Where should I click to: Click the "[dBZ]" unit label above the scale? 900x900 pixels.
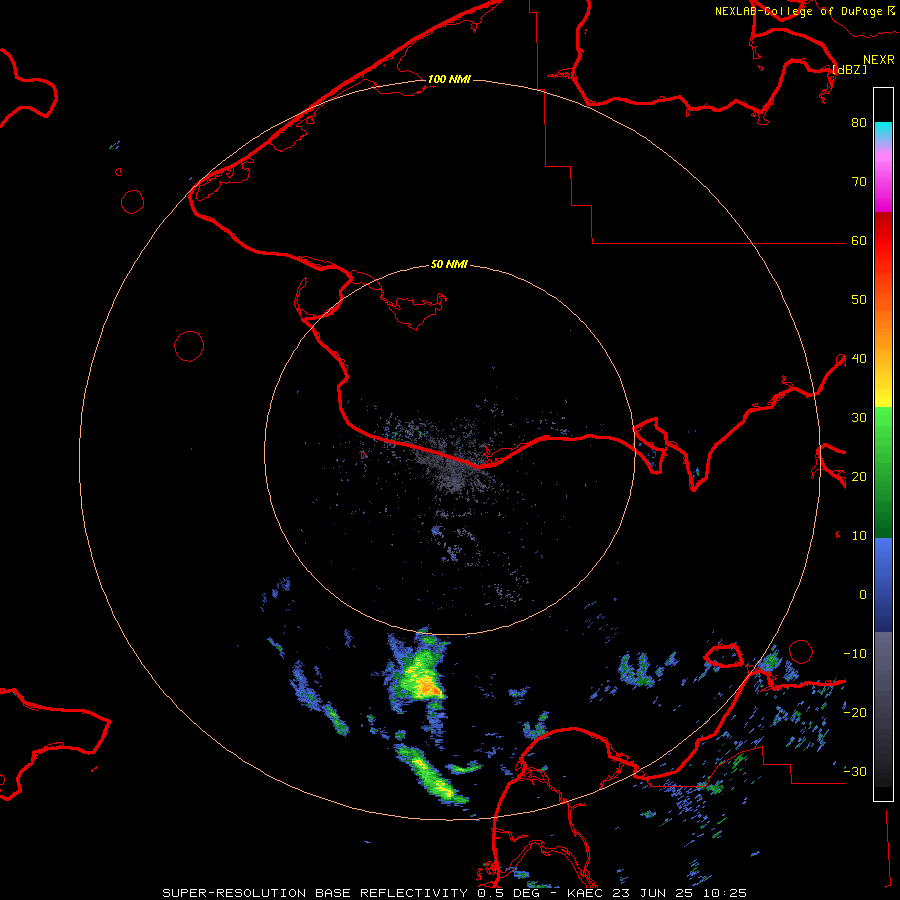tap(849, 69)
